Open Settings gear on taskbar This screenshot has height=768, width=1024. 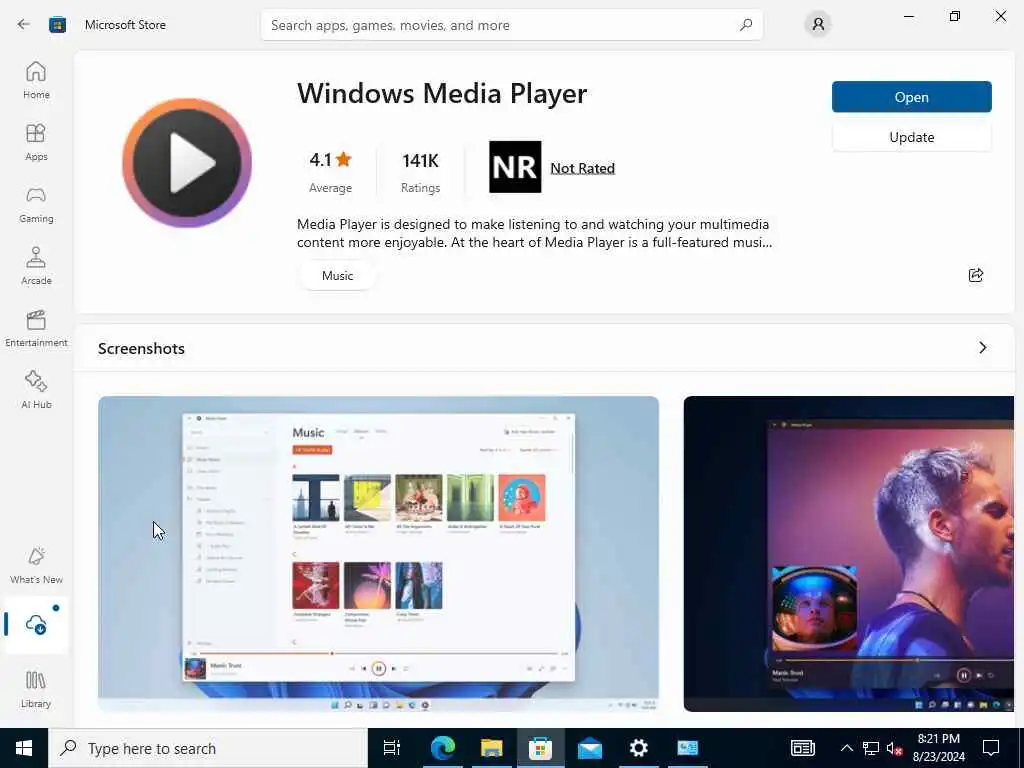pos(638,748)
